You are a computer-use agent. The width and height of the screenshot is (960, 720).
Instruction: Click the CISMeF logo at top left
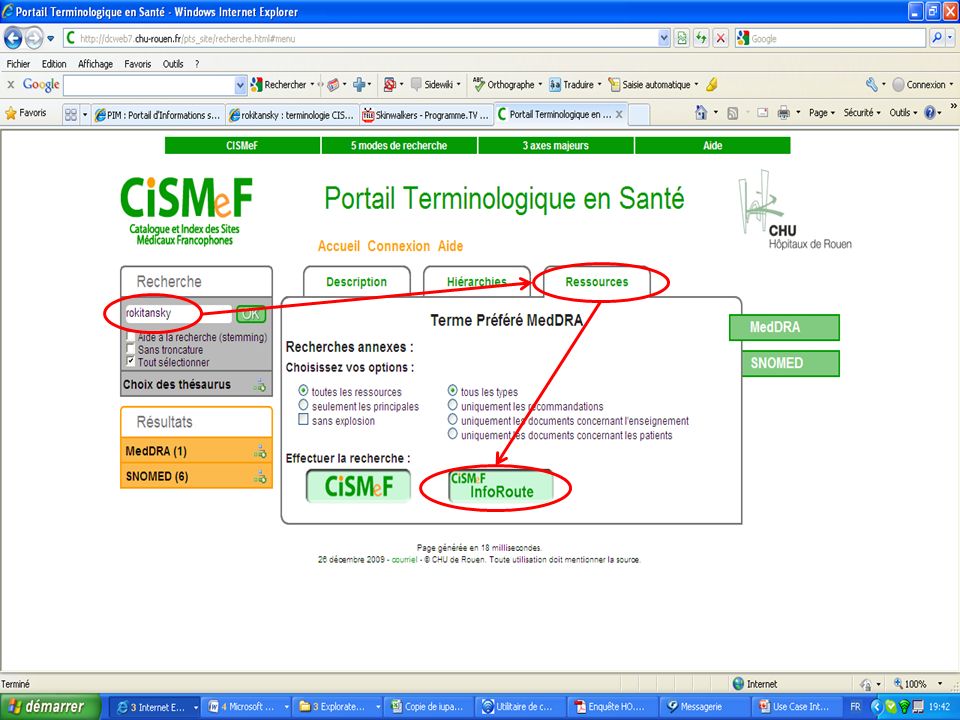tap(186, 211)
